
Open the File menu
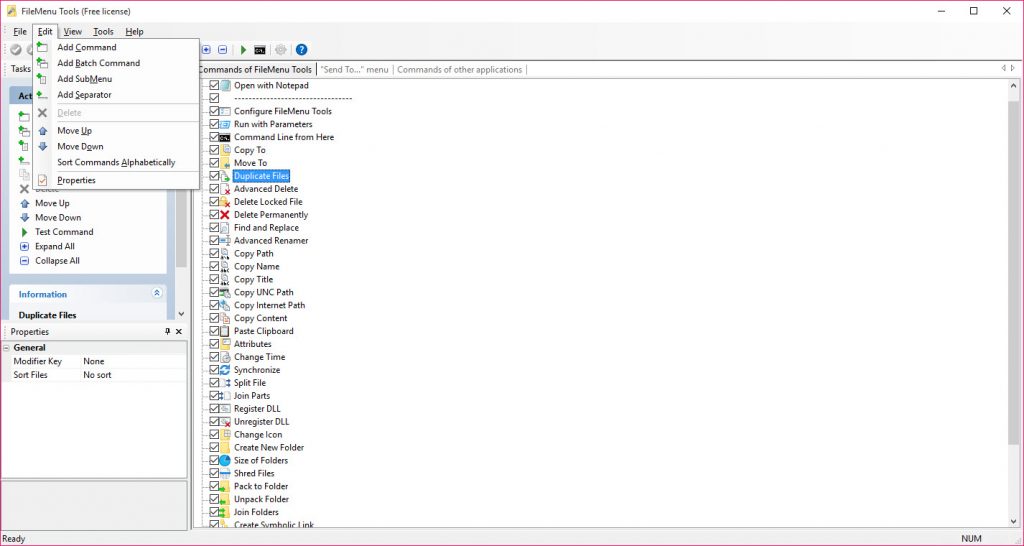tap(20, 31)
